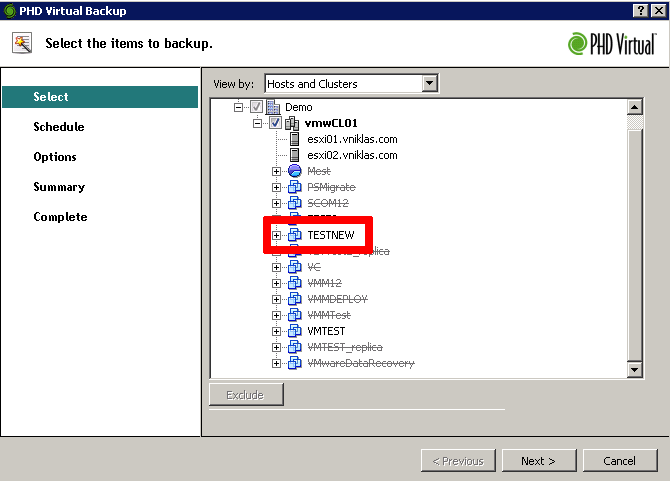The image size is (670, 481).
Task: Expand the SCOM12 node
Action: tap(276, 203)
